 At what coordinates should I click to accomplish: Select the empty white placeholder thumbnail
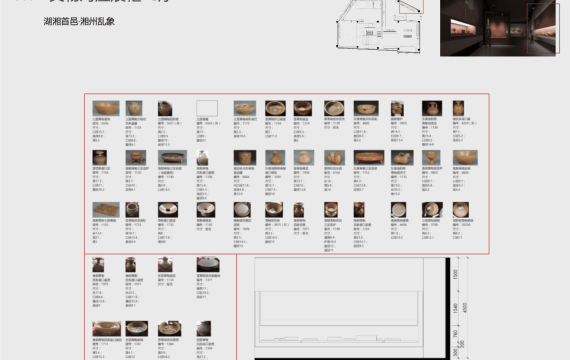click(207, 108)
